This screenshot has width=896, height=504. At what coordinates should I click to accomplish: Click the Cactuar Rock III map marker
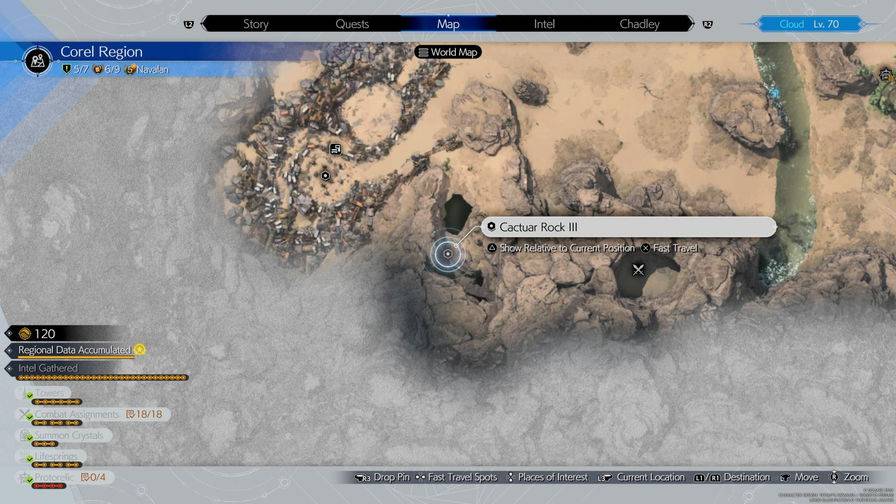(x=447, y=254)
